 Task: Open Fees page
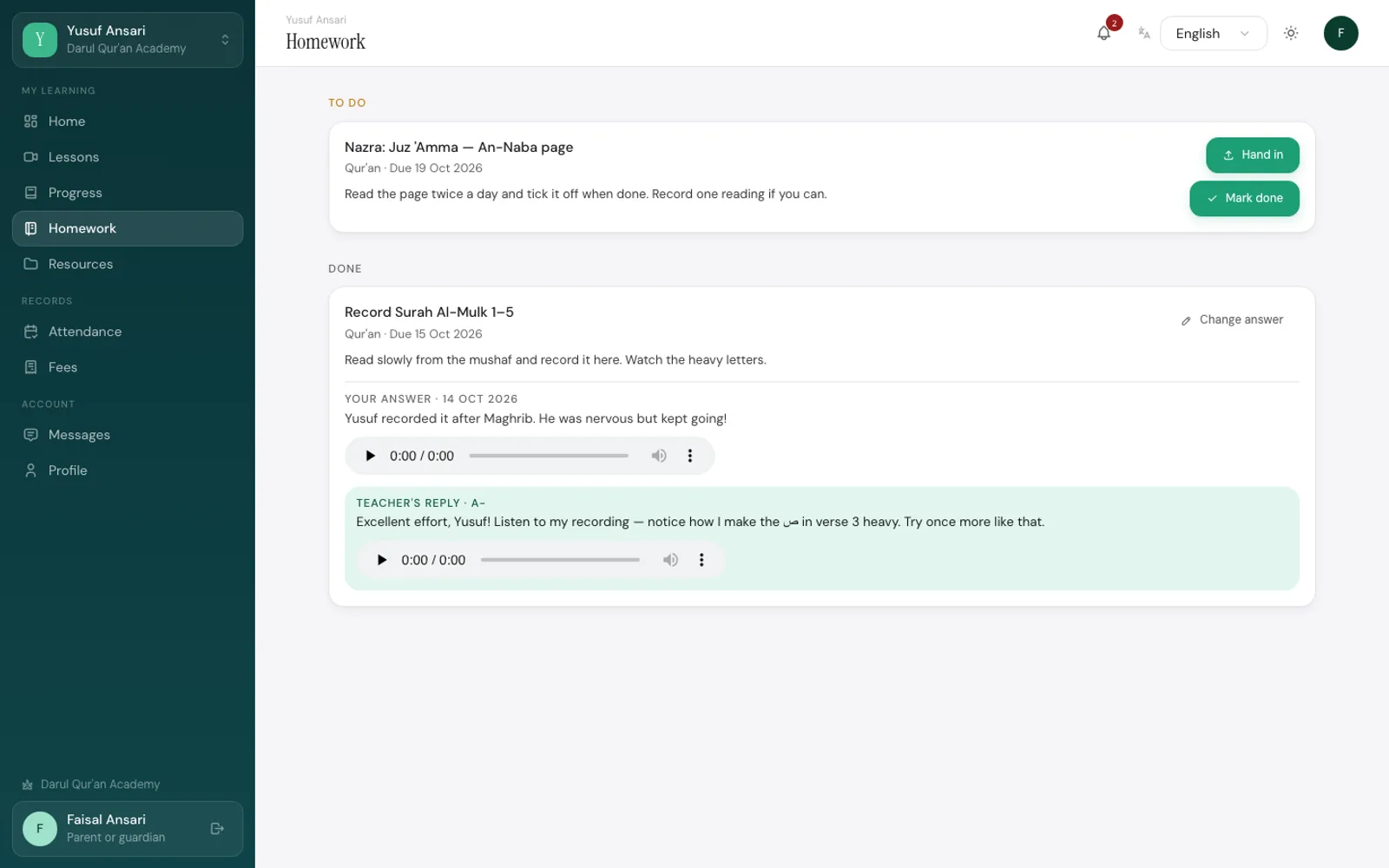tap(128, 367)
